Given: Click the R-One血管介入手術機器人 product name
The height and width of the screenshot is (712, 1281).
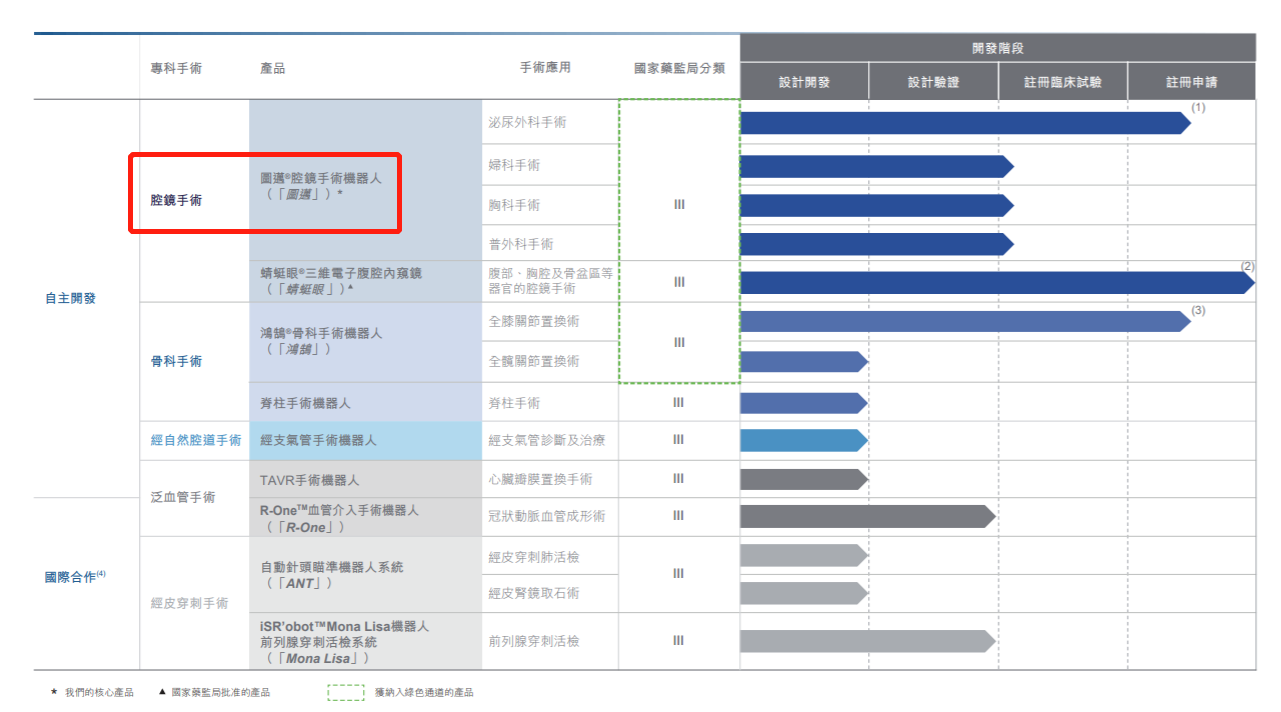Looking at the screenshot, I should (x=339, y=510).
